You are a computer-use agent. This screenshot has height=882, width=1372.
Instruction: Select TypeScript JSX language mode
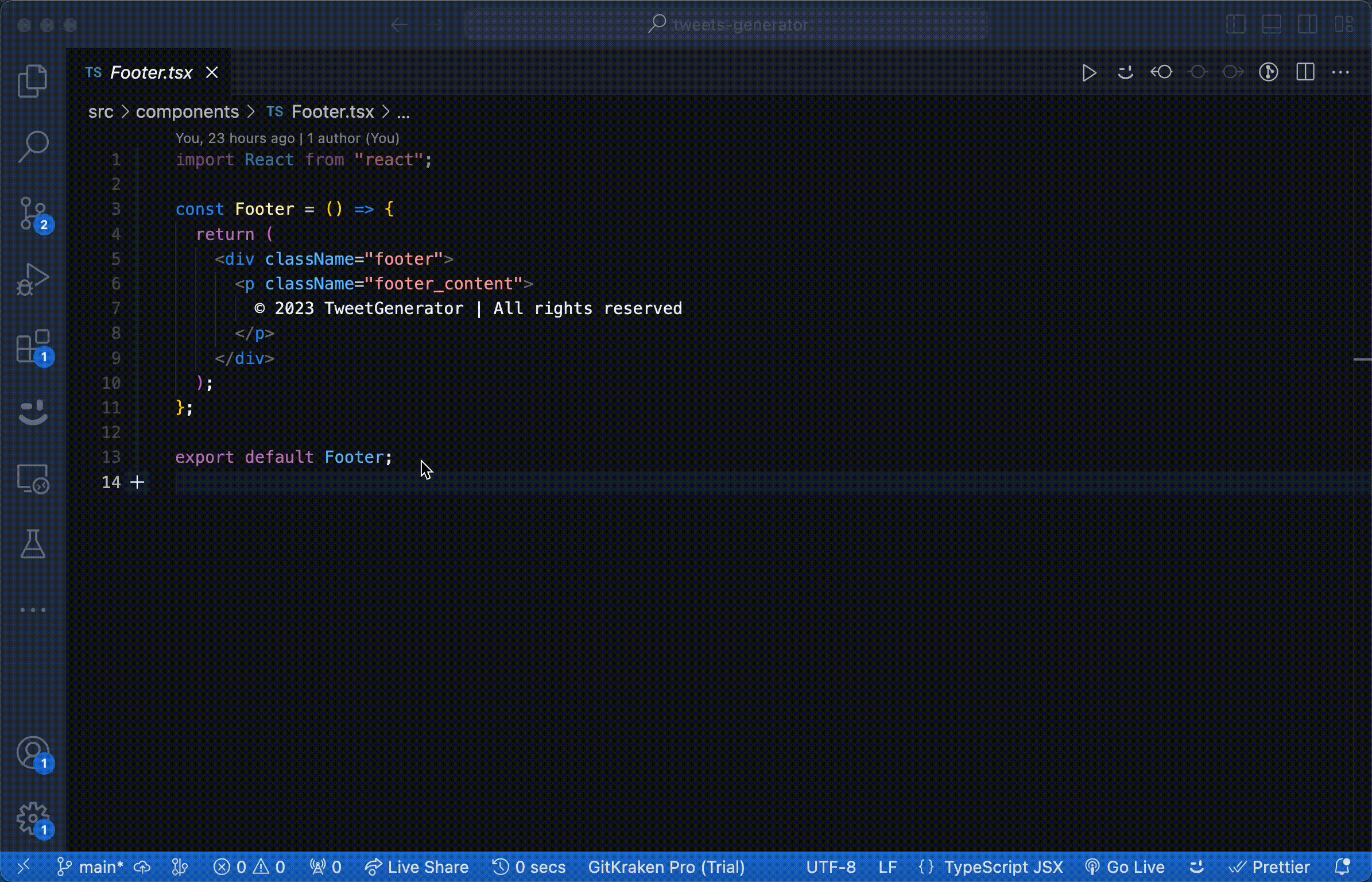(1003, 866)
